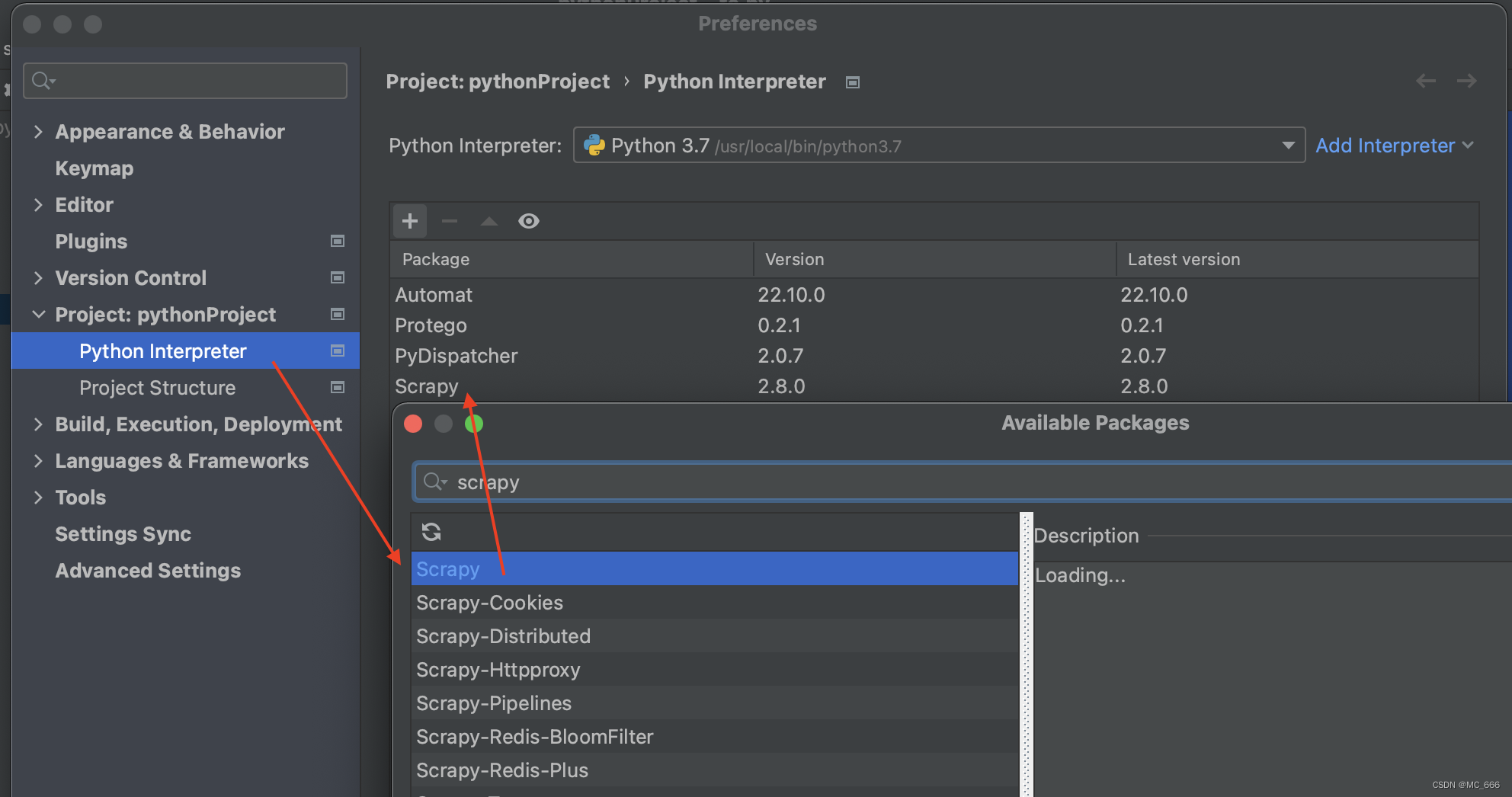The height and width of the screenshot is (797, 1512).
Task: Select Scrapy-Cookies in the list
Action: pos(715,603)
